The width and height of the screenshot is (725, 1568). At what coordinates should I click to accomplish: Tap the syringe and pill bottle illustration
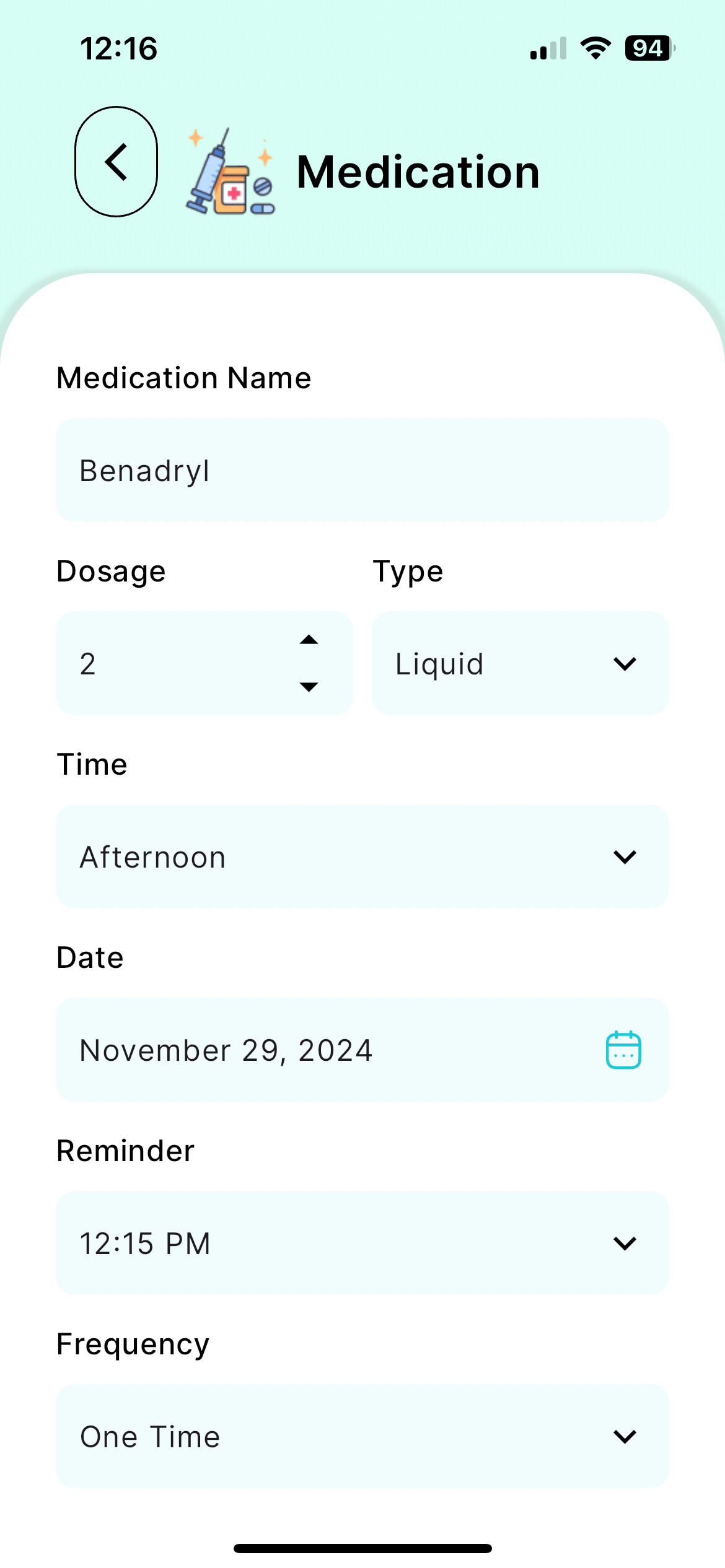coord(231,172)
